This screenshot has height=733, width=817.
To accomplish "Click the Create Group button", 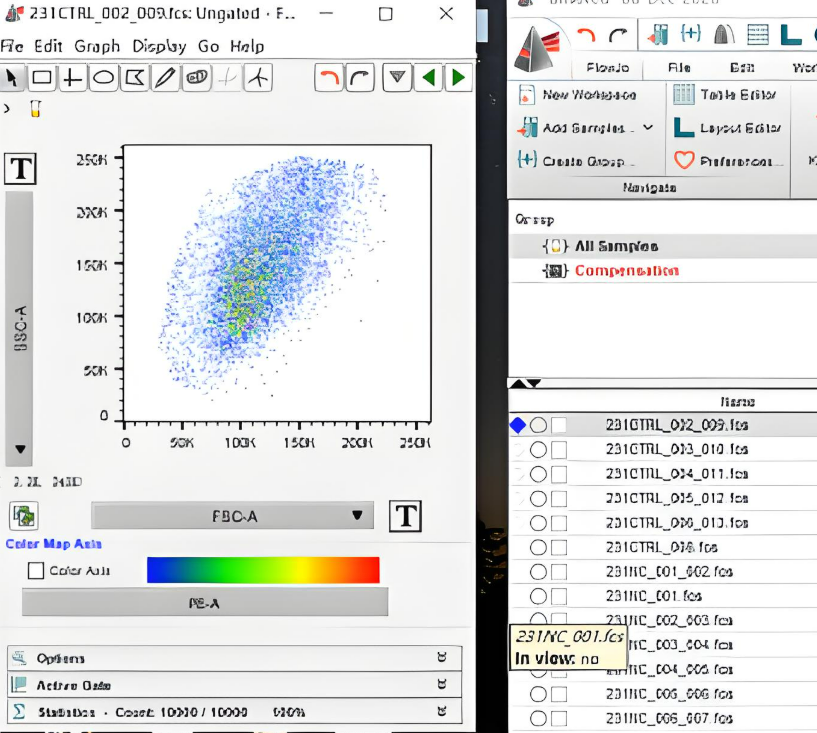I will pyautogui.click(x=576, y=161).
